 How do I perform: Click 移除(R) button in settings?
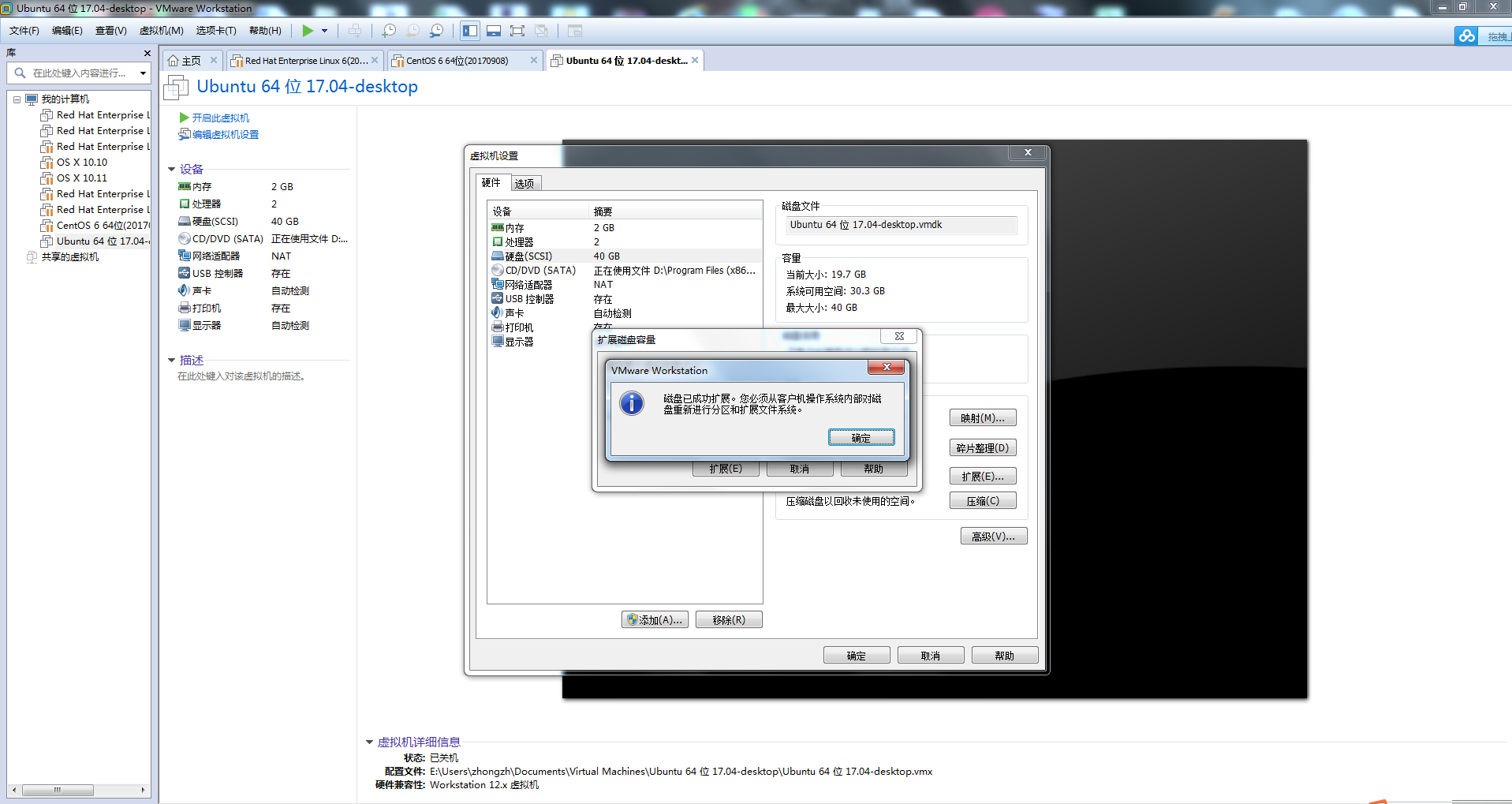729,620
